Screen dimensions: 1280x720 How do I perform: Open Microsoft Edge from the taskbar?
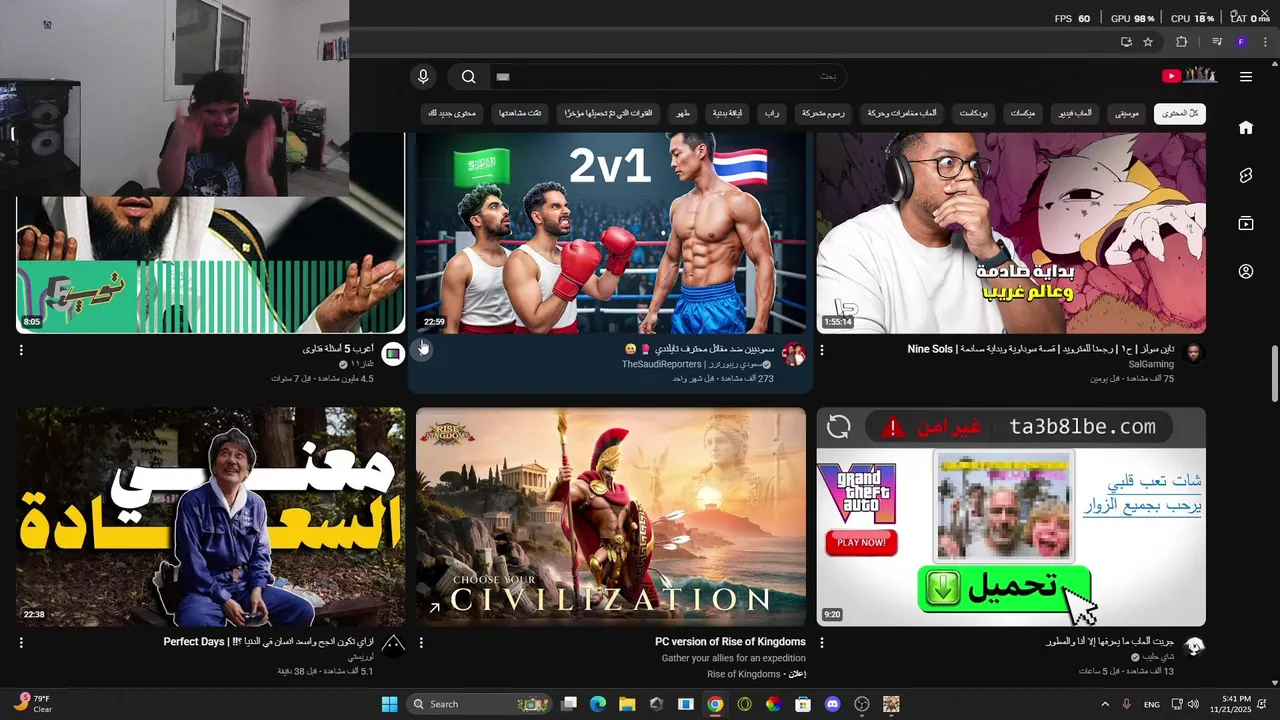click(598, 704)
